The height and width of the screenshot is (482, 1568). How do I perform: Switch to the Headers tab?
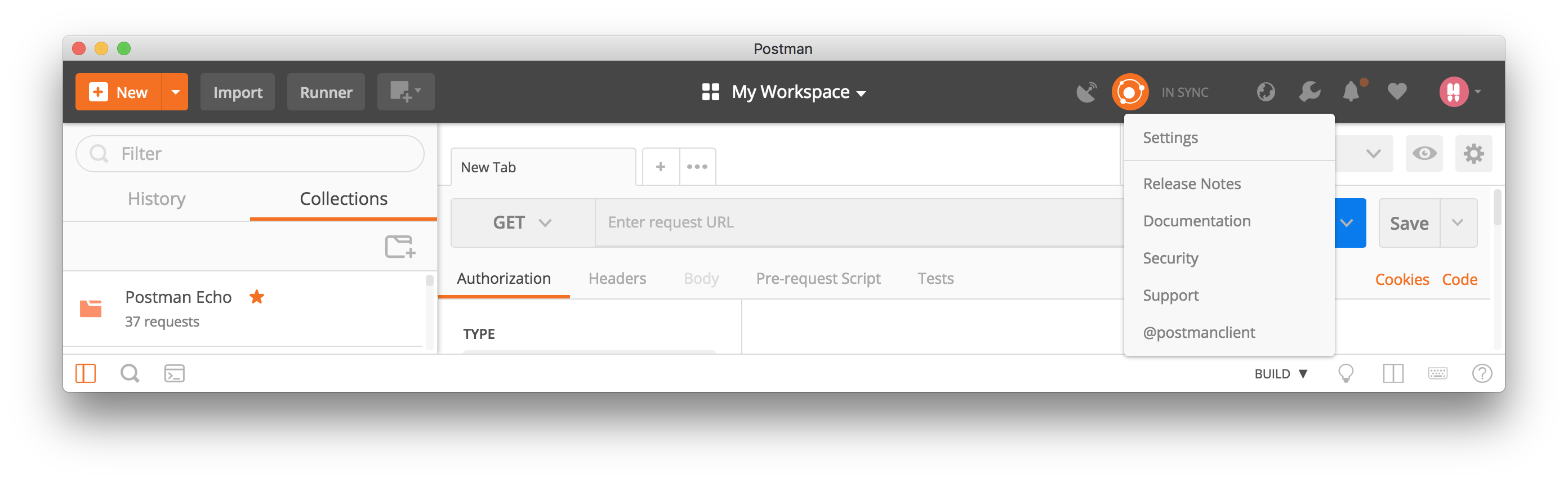coord(617,278)
